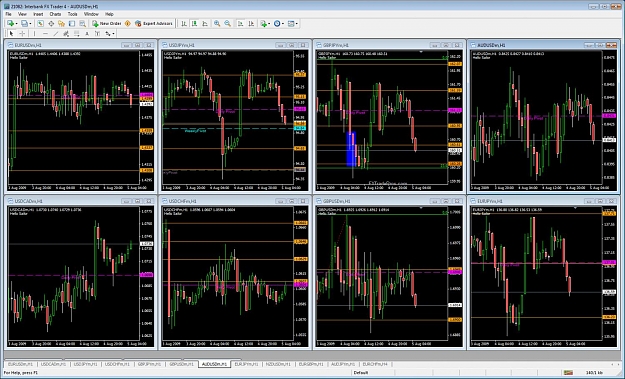This screenshot has width=625, height=379.
Task: Toggle Chart Shift
Action: pyautogui.click(x=251, y=24)
